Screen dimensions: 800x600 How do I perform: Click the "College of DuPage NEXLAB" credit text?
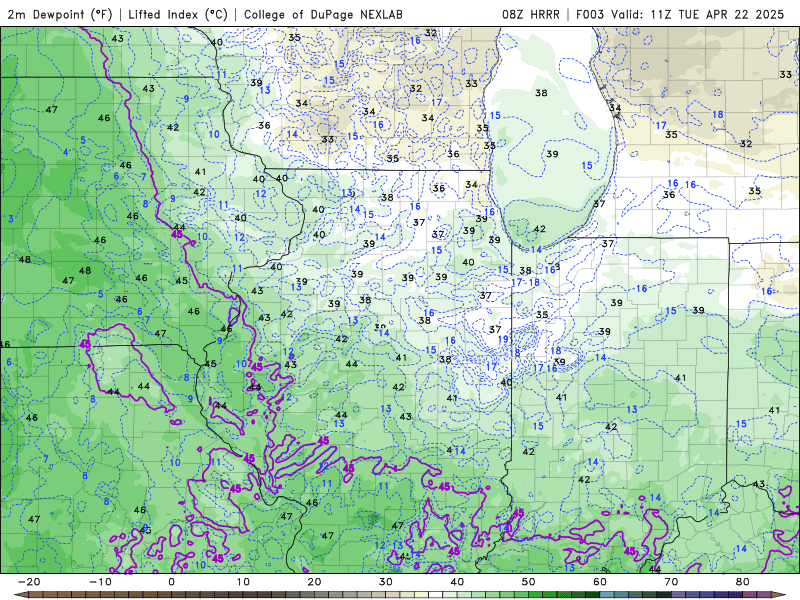click(x=323, y=14)
